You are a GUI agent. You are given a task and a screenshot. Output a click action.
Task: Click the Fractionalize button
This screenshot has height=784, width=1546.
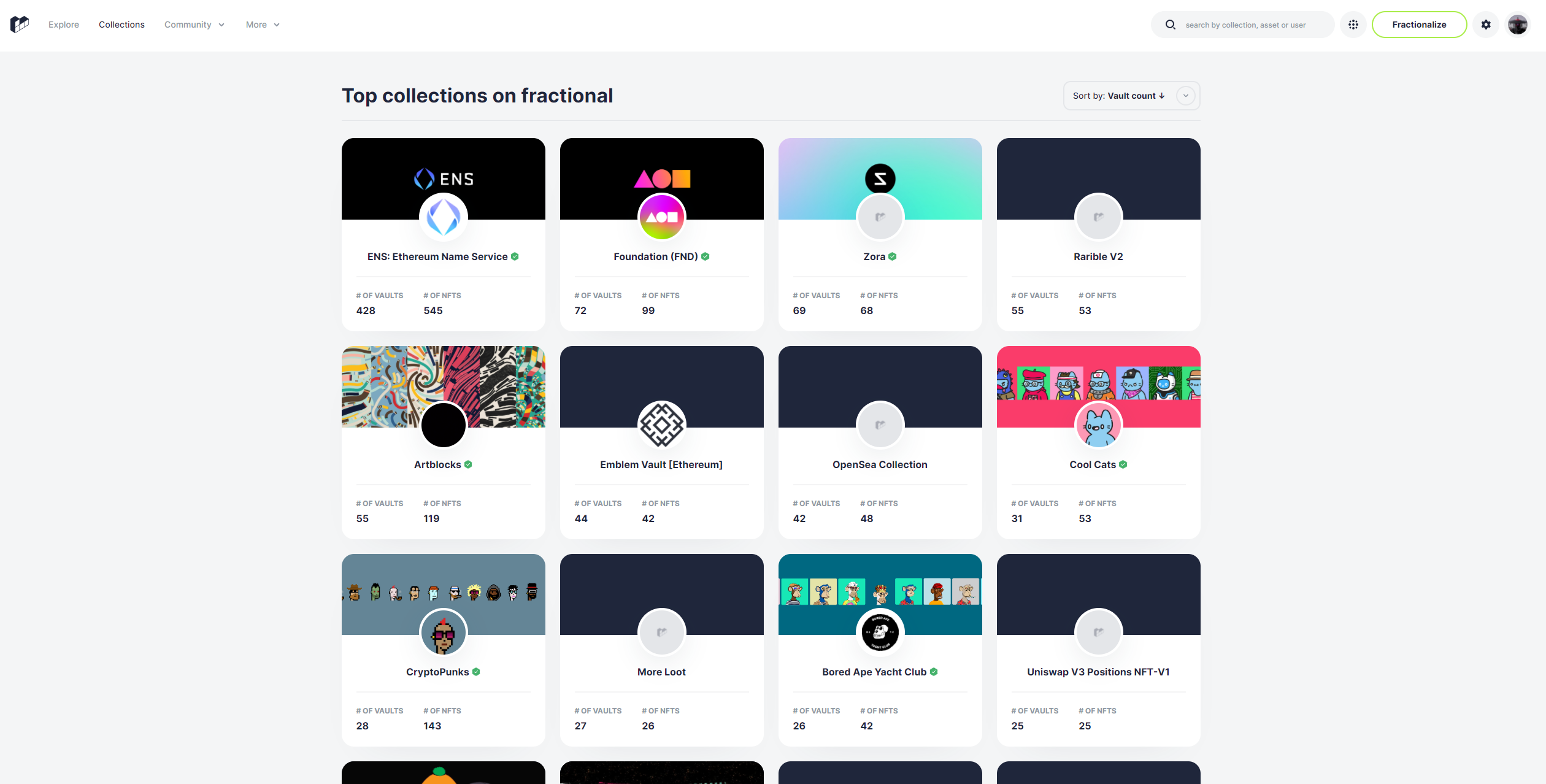(1419, 25)
